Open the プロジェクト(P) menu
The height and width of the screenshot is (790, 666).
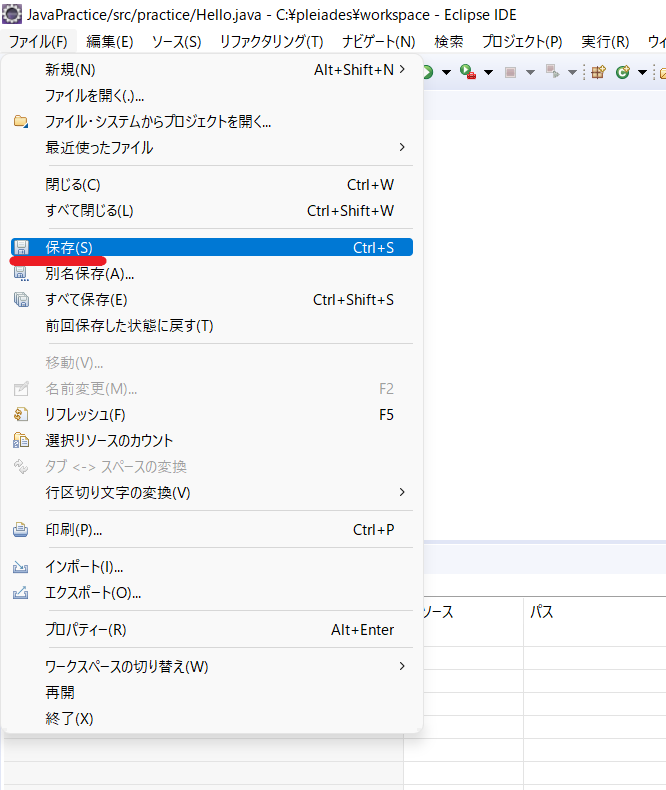coord(522,41)
